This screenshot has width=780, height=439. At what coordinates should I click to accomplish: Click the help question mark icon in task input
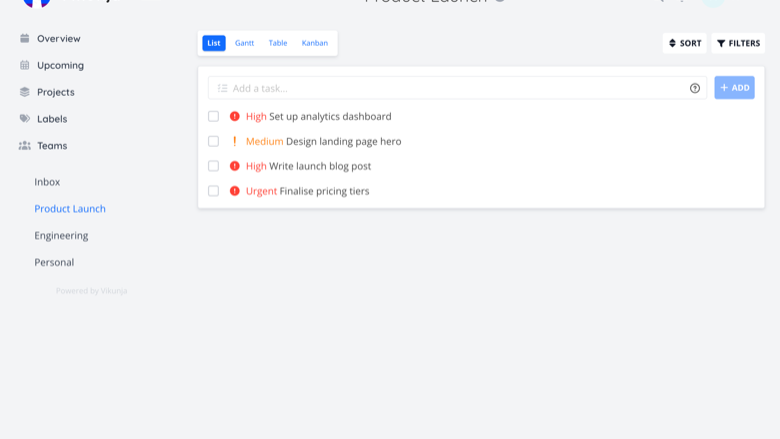(x=694, y=88)
